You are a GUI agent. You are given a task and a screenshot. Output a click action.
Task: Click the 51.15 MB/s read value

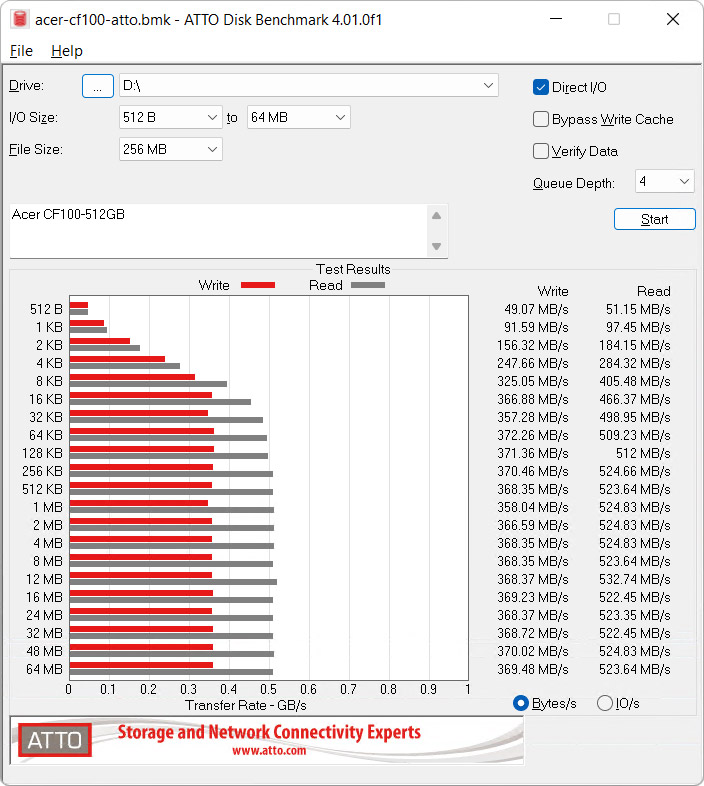coord(638,309)
